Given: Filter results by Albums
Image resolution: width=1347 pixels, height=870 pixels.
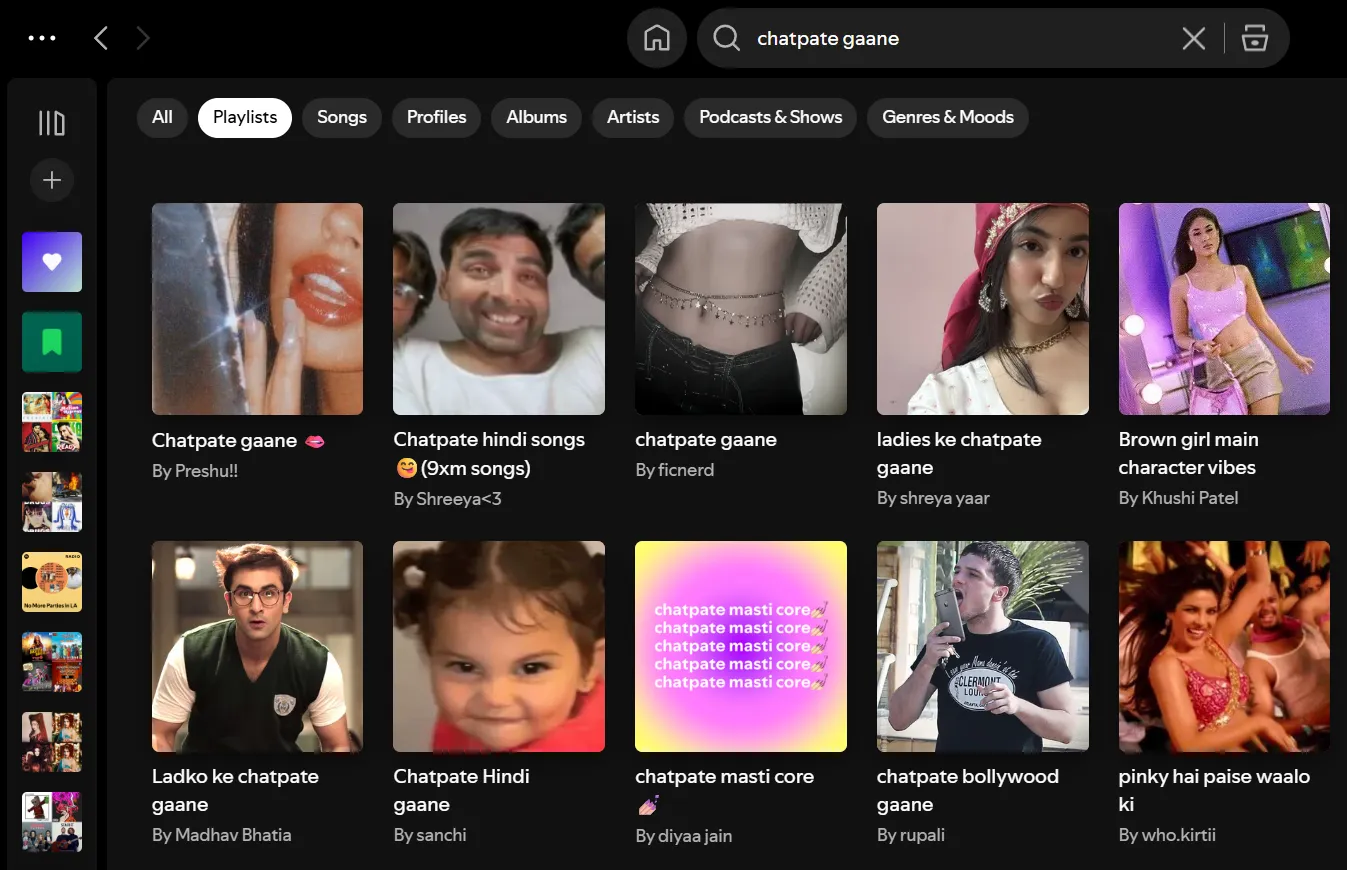Looking at the screenshot, I should pos(536,117).
